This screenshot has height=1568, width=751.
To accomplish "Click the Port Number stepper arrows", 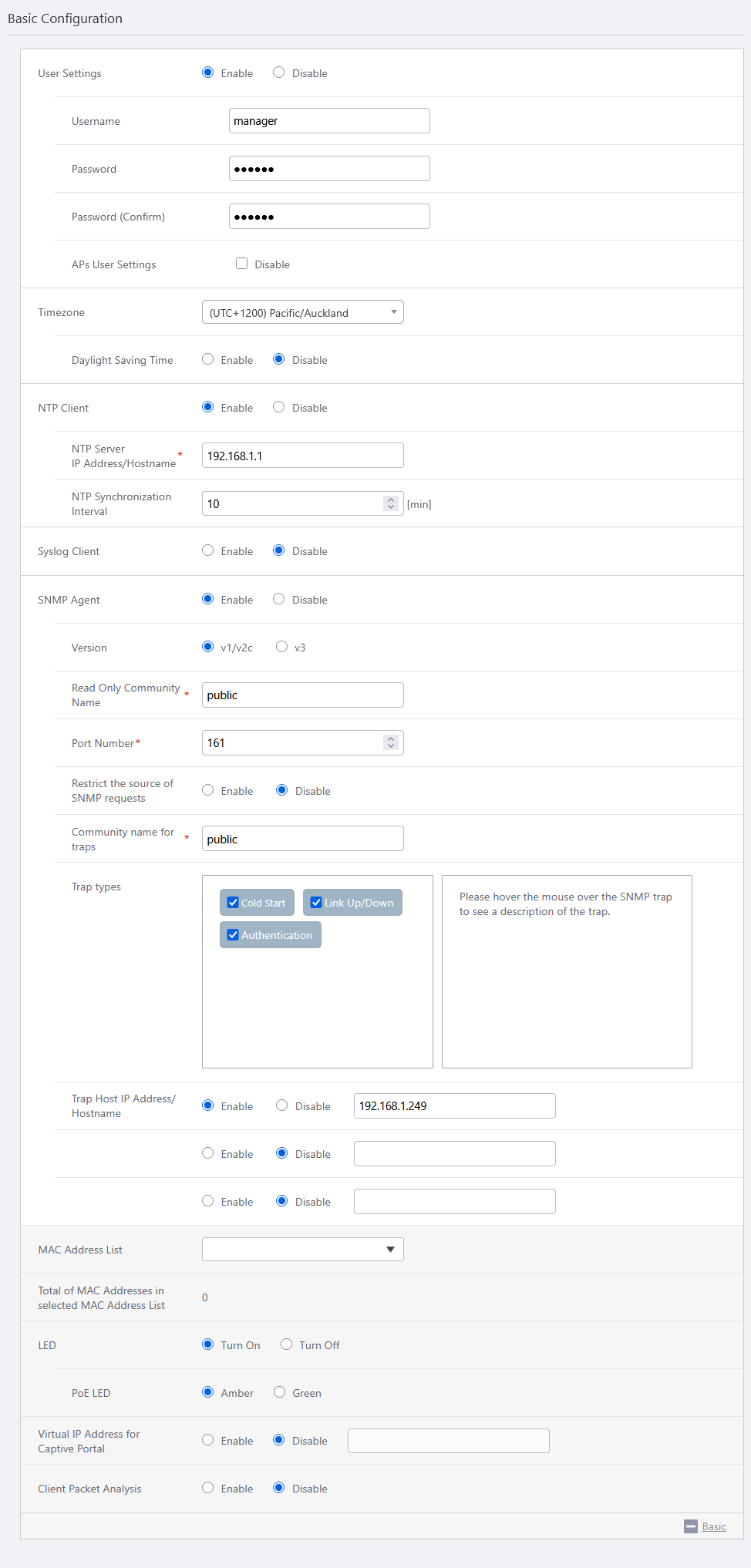I will [x=391, y=742].
